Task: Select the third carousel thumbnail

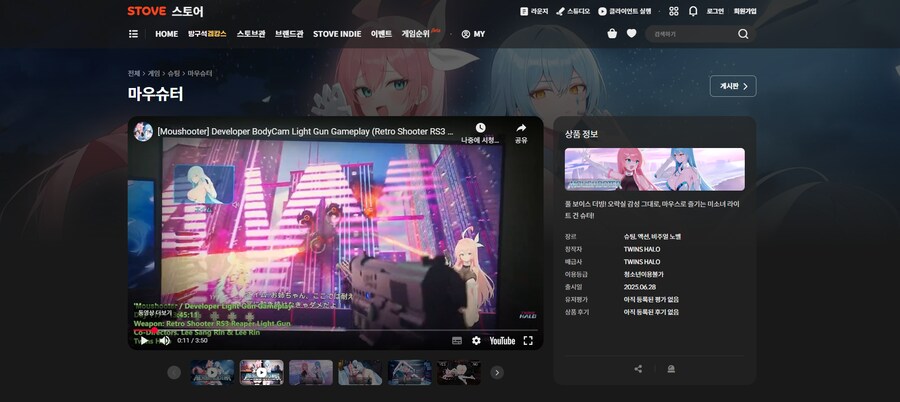Action: (x=311, y=373)
